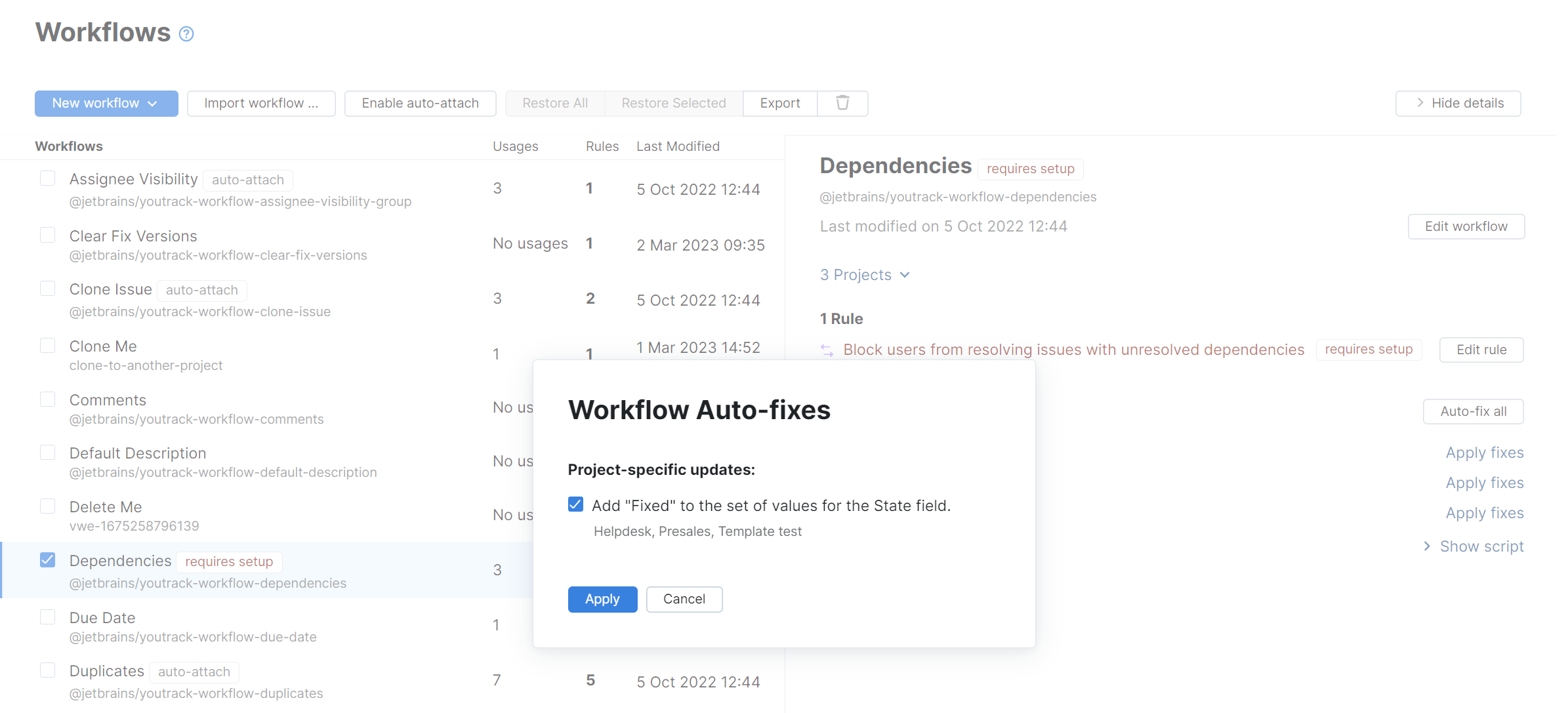Click the chevron icon before Show script
1568x713 pixels.
coord(1428,546)
